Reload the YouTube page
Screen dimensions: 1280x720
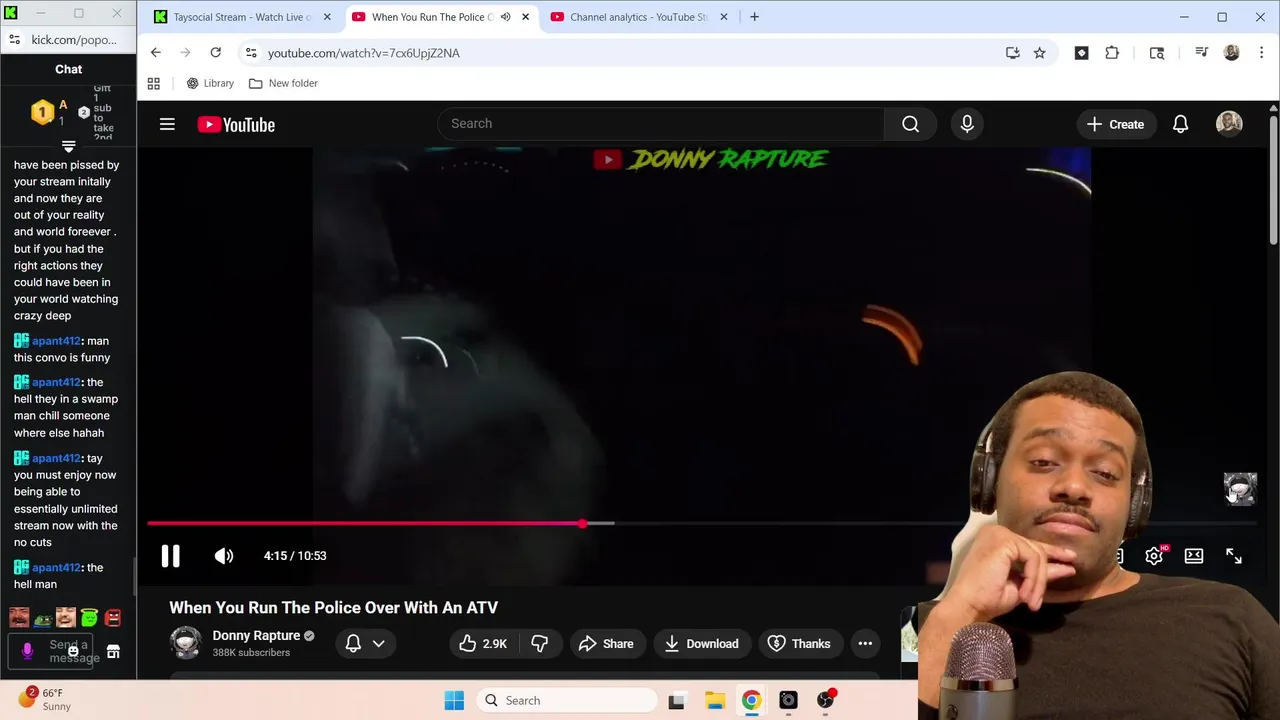[215, 53]
